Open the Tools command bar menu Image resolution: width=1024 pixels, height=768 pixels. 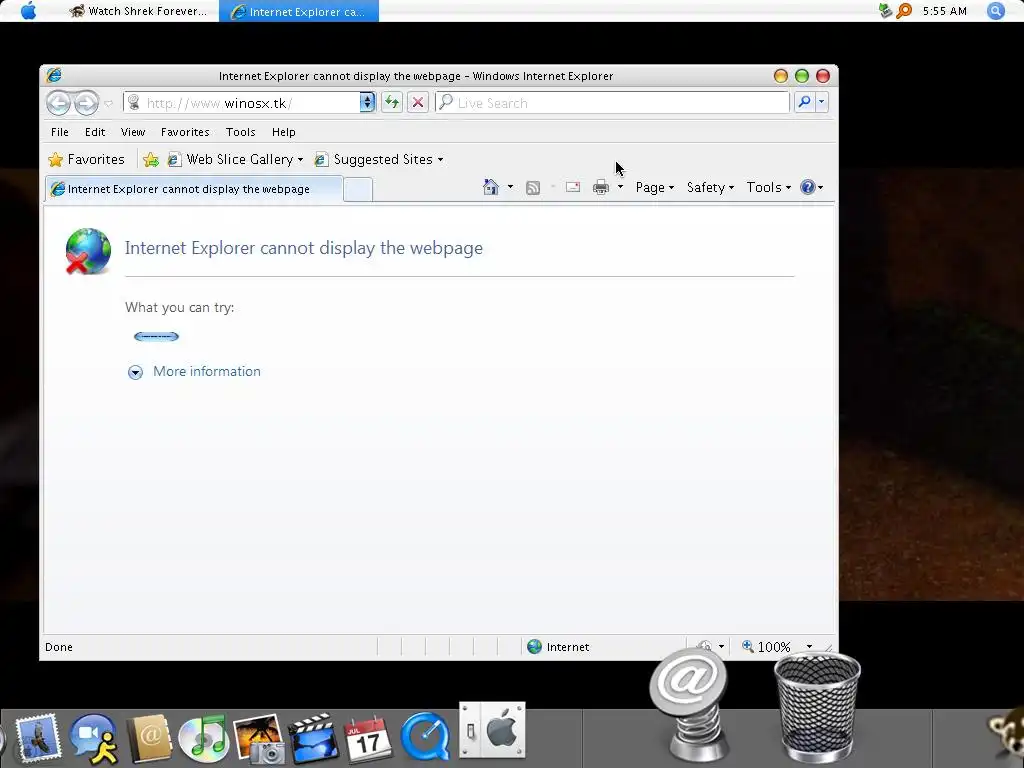coord(768,187)
